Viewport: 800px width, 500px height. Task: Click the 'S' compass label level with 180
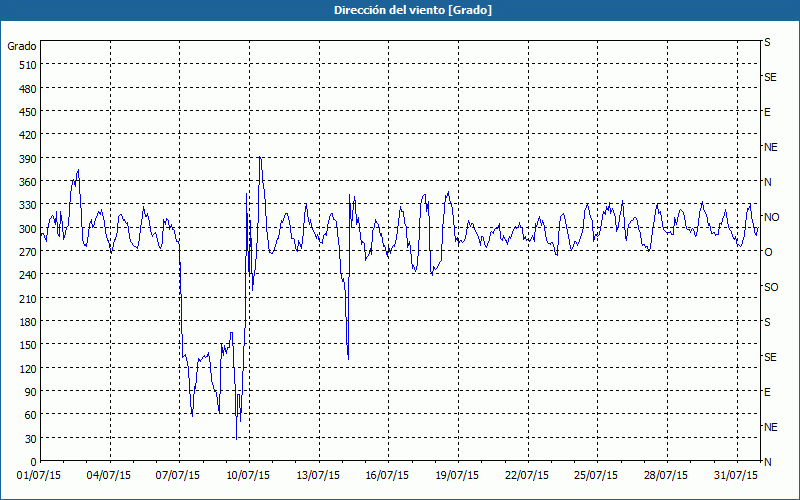[x=767, y=322]
